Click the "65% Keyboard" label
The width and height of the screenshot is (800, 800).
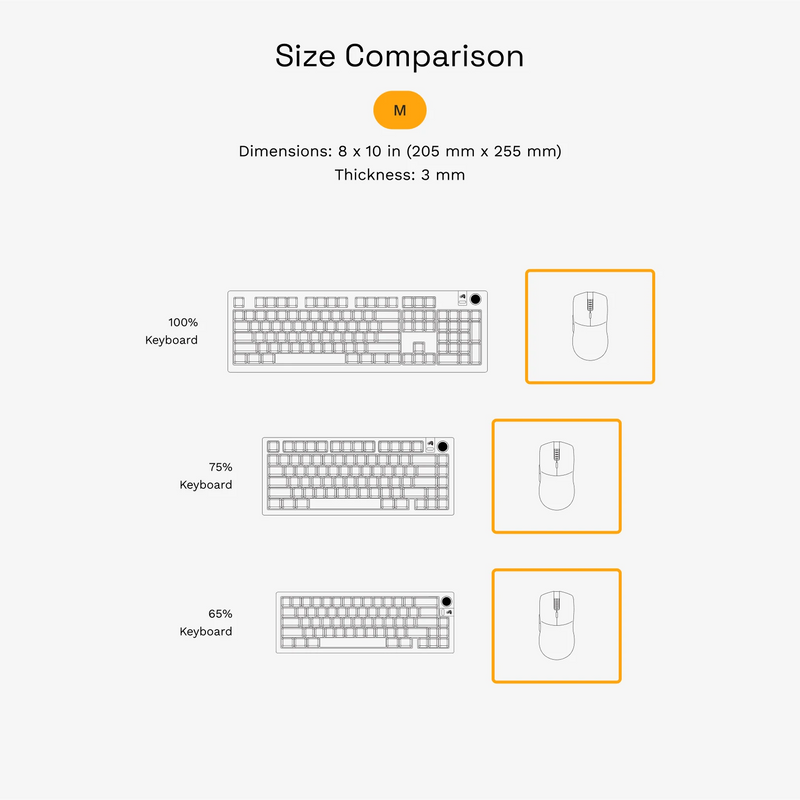click(x=206, y=622)
